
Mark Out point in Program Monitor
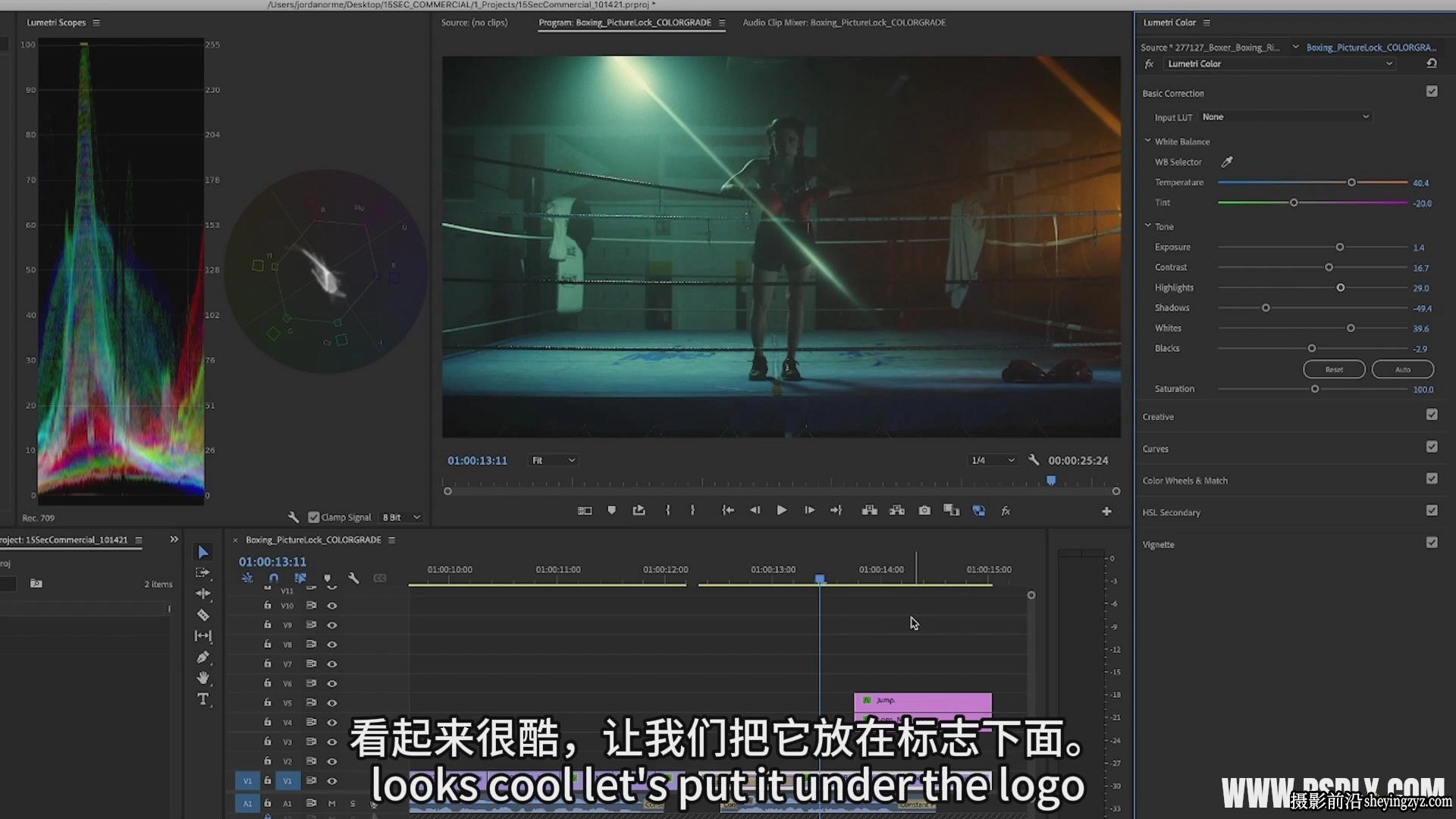click(x=692, y=510)
